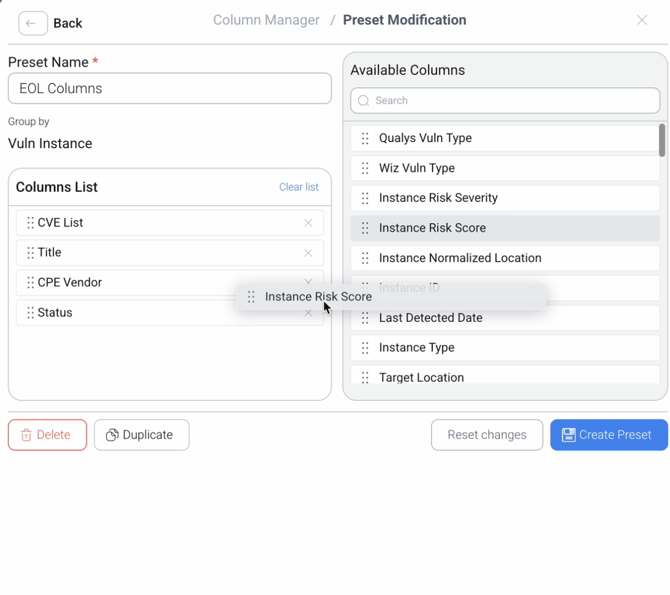Click Create Preset button

(x=608, y=435)
